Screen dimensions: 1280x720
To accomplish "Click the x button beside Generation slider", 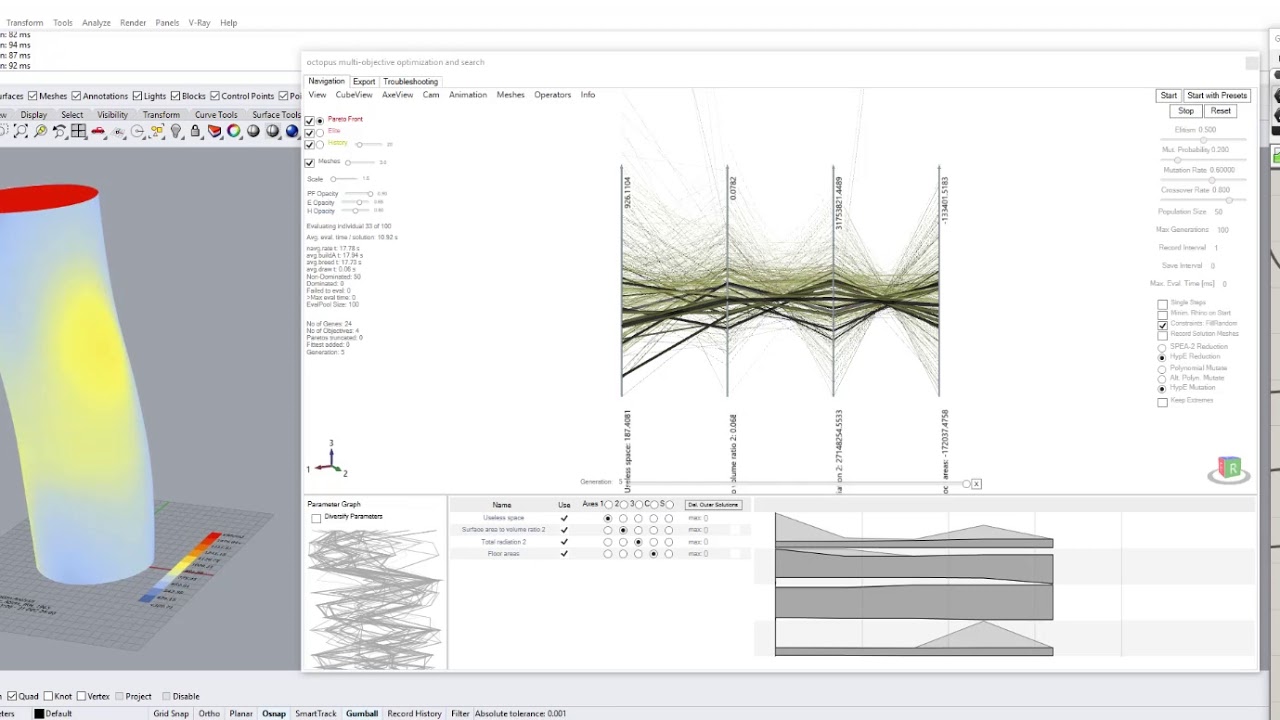I will pos(976,484).
